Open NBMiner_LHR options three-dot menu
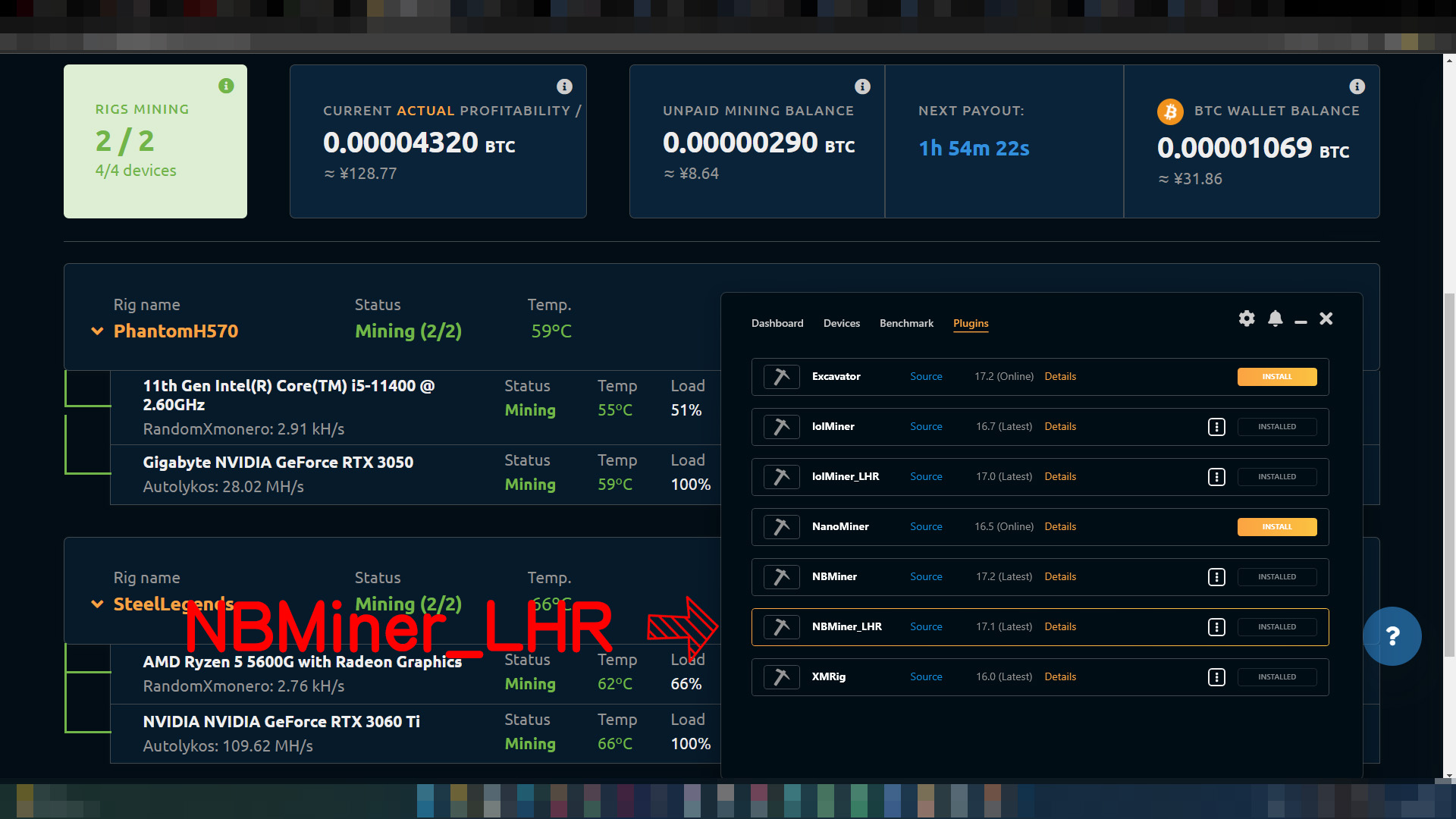This screenshot has width=1456, height=819. click(x=1216, y=627)
